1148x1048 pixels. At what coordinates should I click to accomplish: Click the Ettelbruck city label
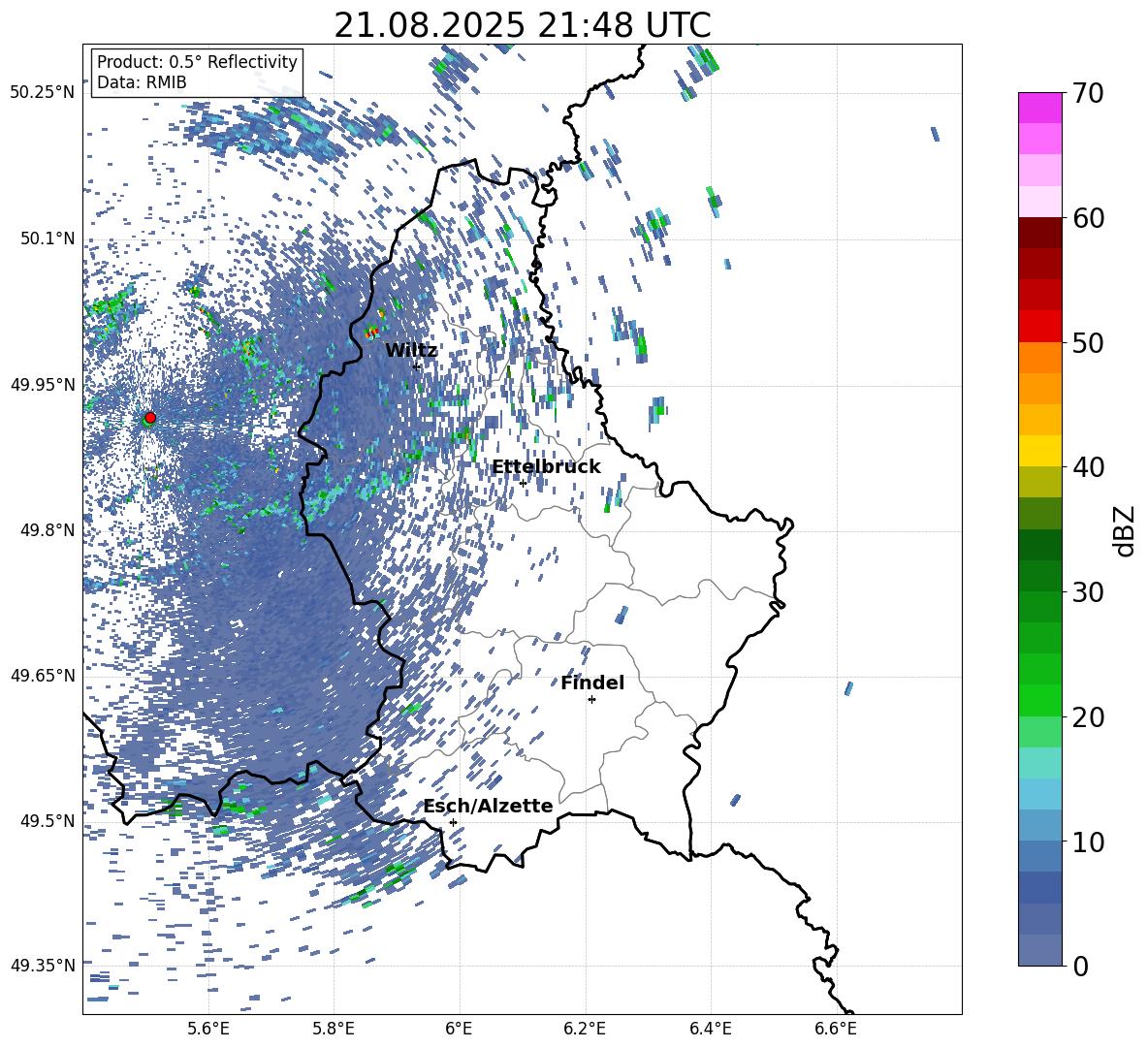coord(546,467)
